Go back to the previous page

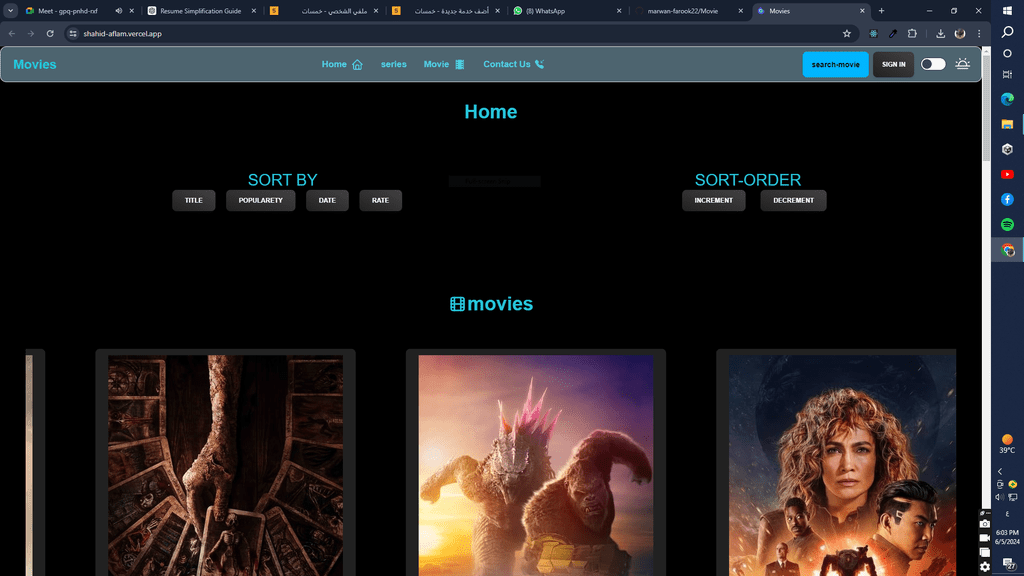12,33
